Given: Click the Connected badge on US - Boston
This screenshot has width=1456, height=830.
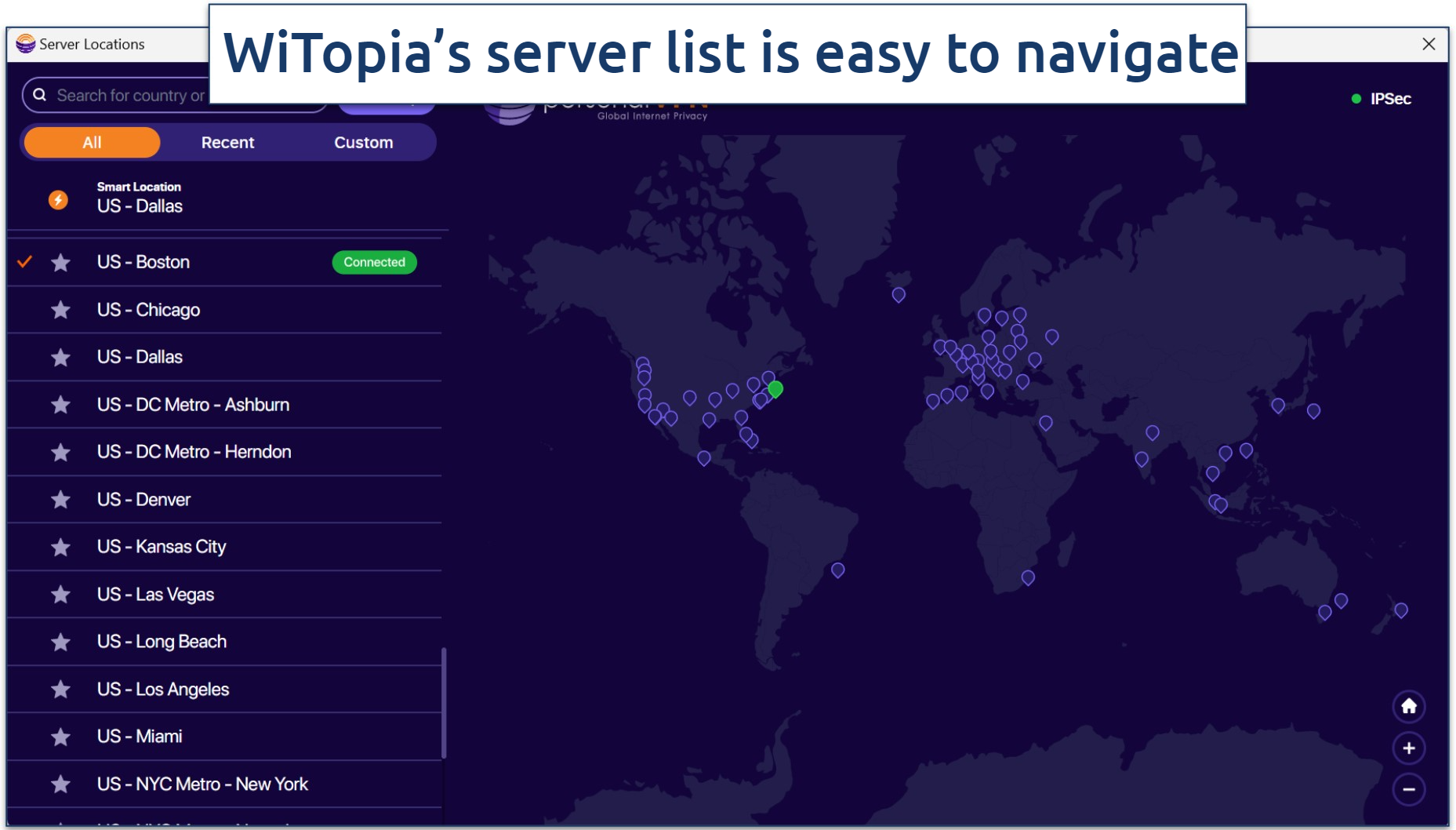Looking at the screenshot, I should pyautogui.click(x=374, y=262).
